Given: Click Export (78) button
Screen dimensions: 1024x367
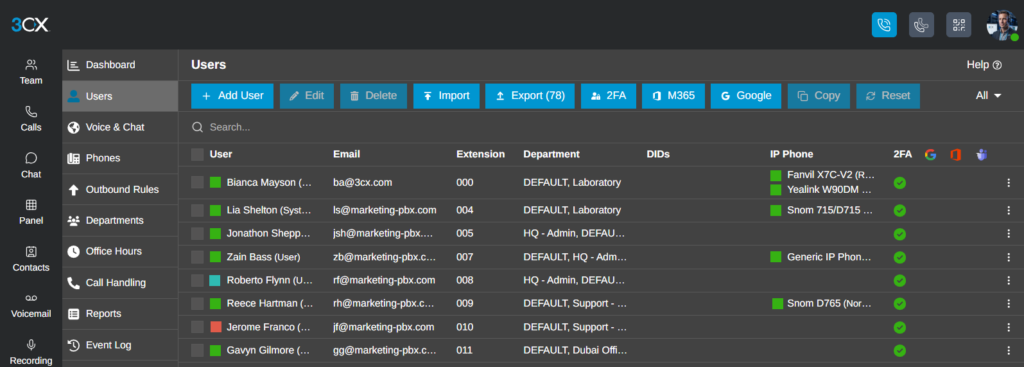Looking at the screenshot, I should tap(530, 96).
